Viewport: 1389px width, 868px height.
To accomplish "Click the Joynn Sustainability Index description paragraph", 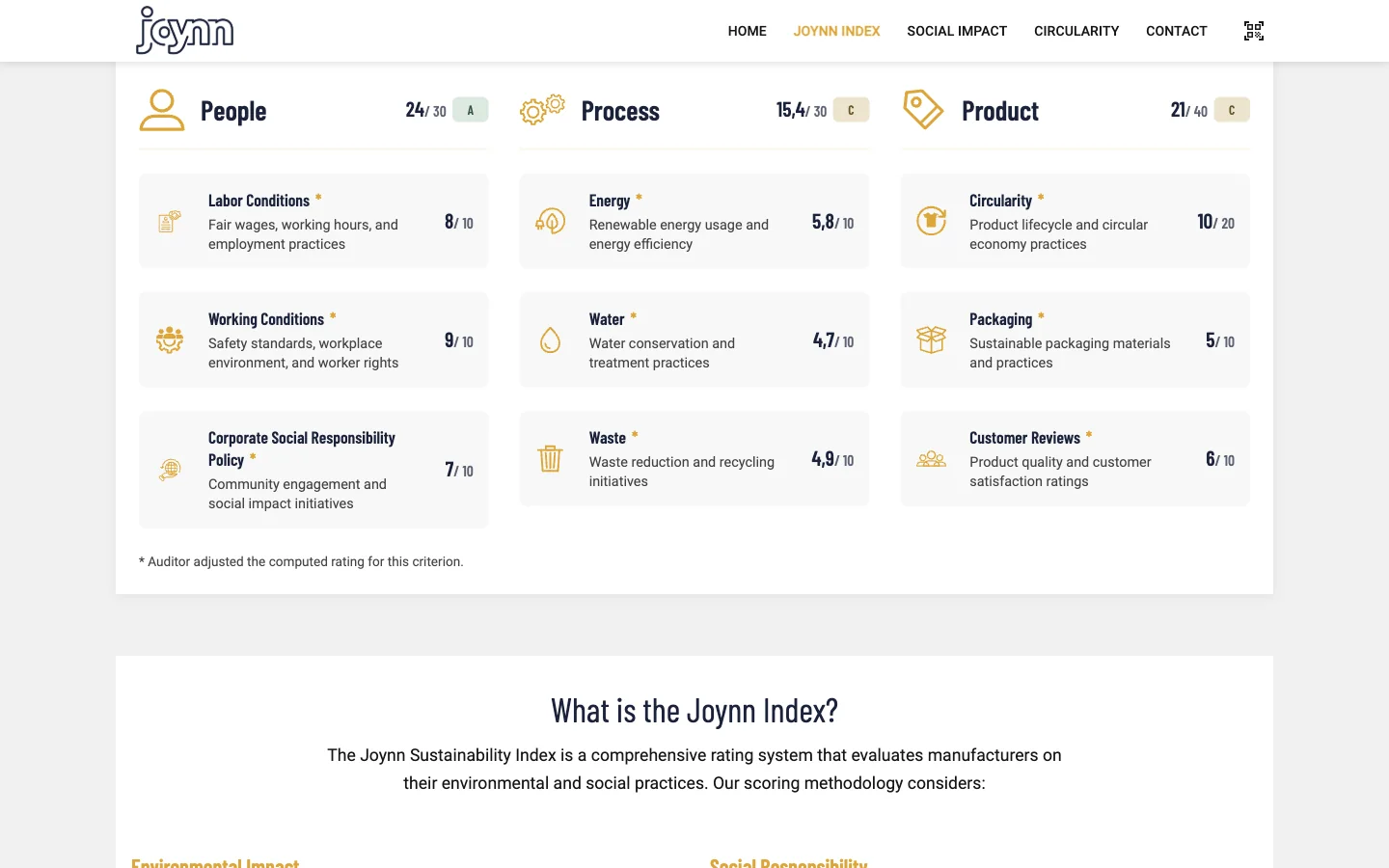I will [694, 769].
